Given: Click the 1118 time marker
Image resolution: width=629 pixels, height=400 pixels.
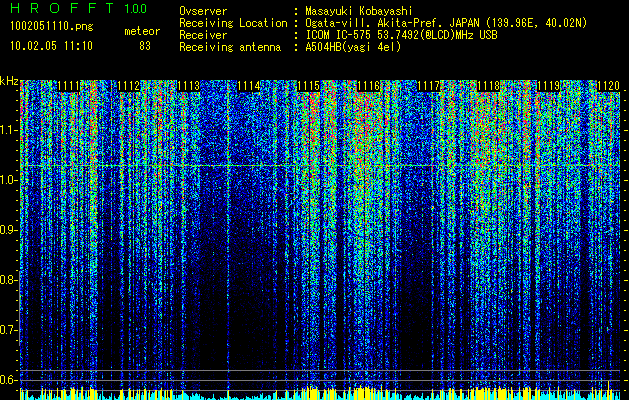Looking at the screenshot, I should coord(489,86).
